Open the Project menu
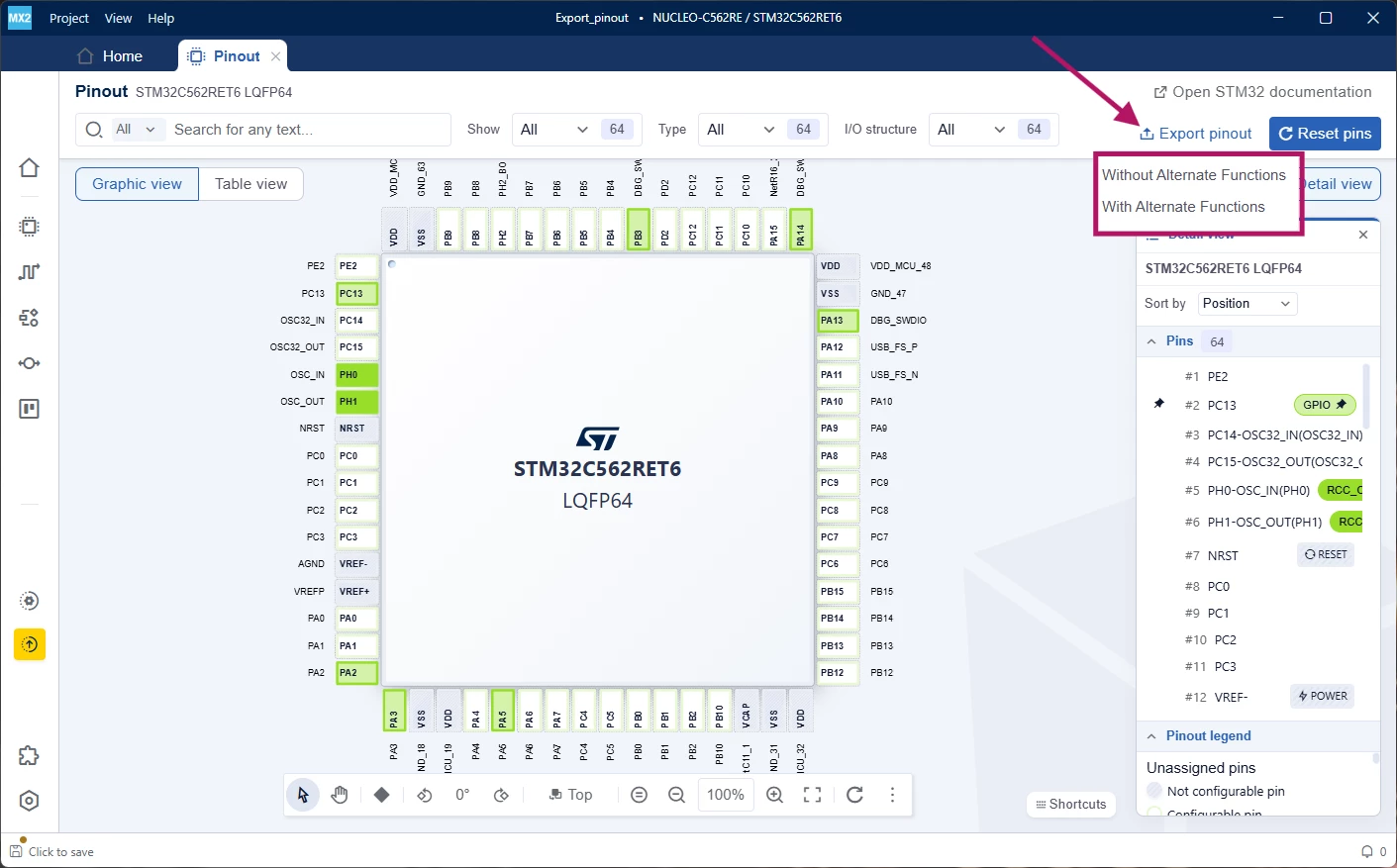 (68, 18)
